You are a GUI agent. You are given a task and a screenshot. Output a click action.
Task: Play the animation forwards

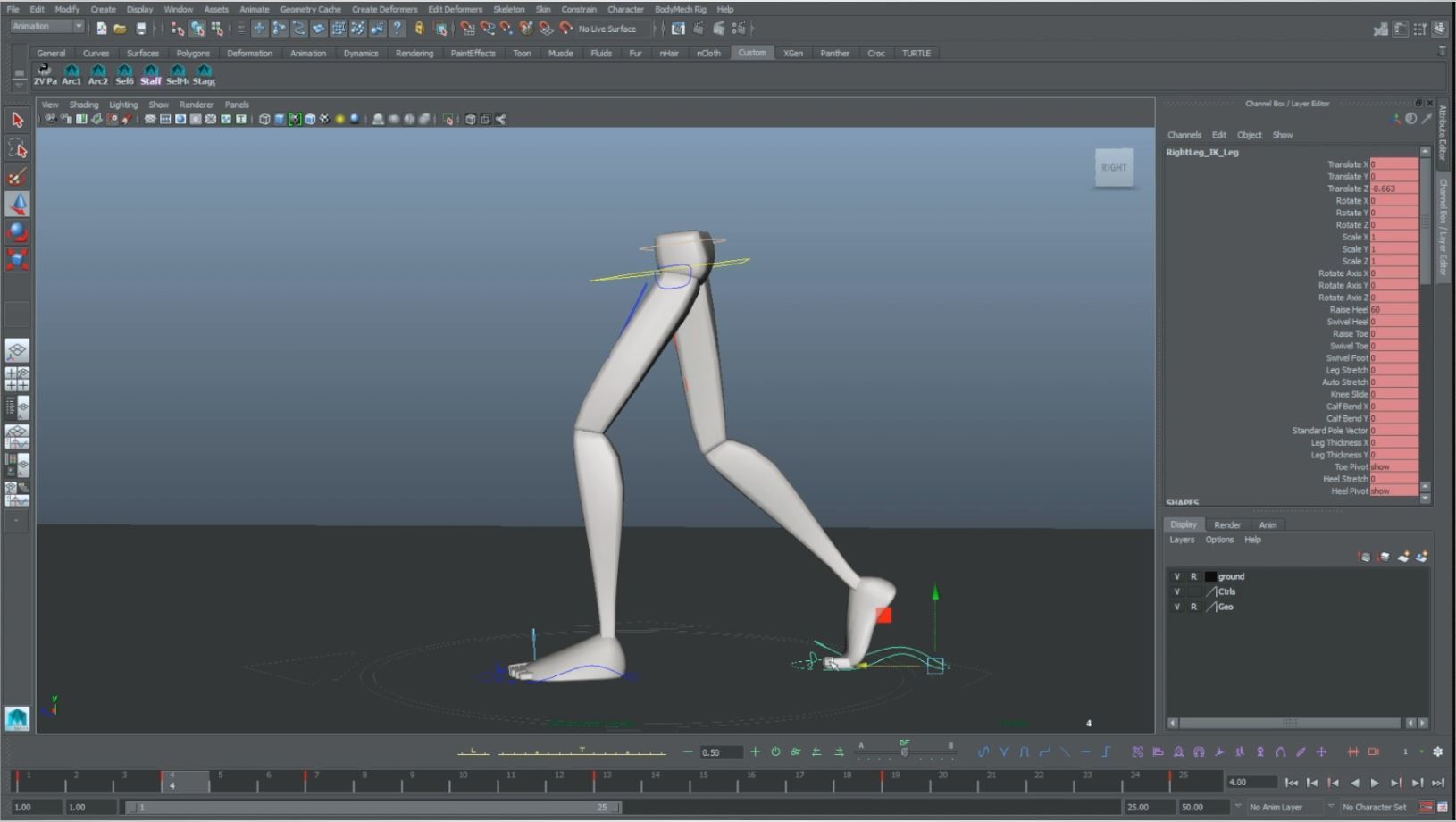coord(1376,783)
